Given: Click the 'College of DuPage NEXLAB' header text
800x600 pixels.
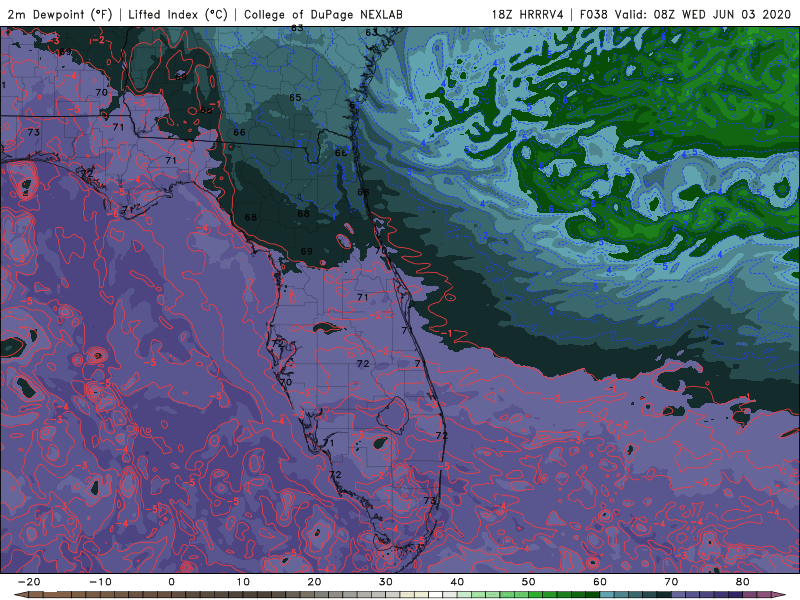Looking at the screenshot, I should [x=323, y=14].
